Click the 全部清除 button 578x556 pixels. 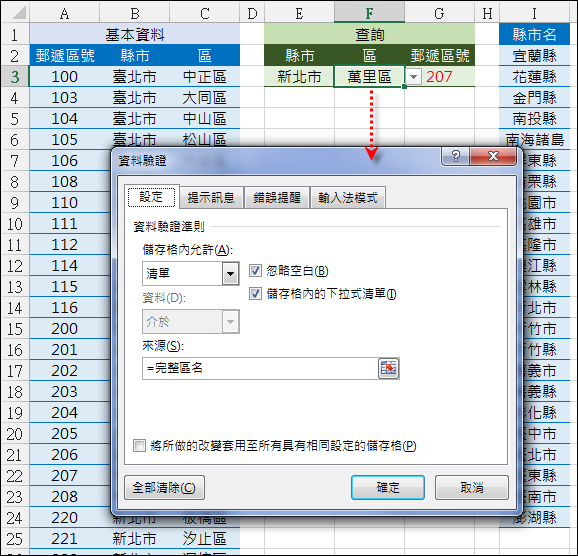pyautogui.click(x=164, y=487)
